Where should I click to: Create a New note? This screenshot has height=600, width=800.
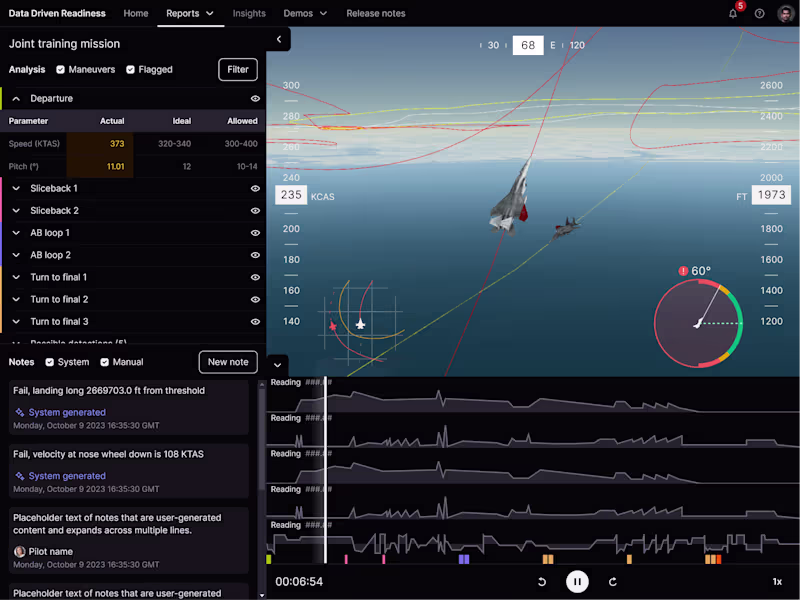click(228, 362)
